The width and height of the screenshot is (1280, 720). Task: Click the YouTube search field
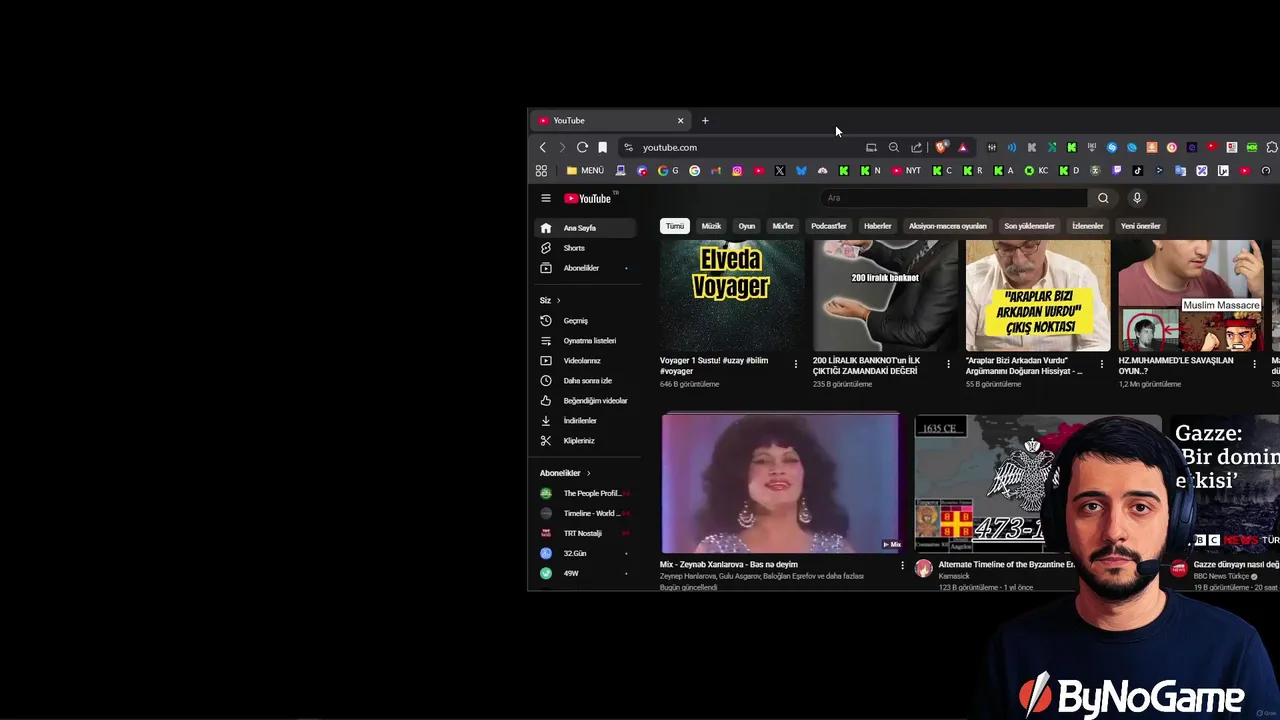(x=953, y=198)
